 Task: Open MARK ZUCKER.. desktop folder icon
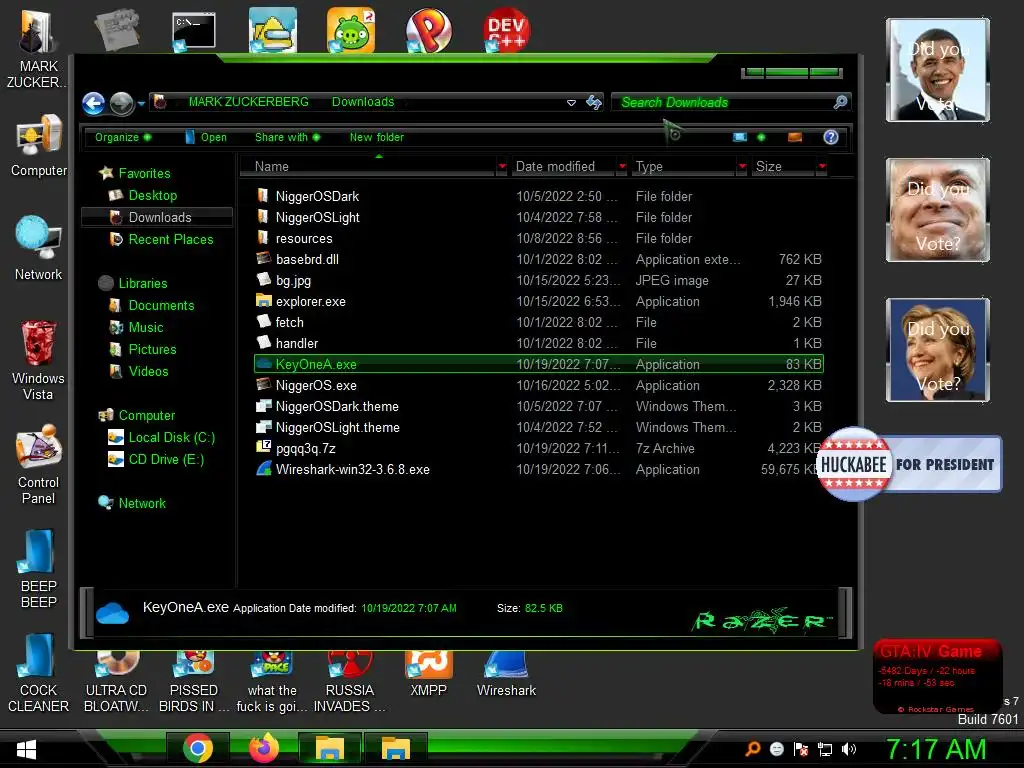tap(38, 50)
